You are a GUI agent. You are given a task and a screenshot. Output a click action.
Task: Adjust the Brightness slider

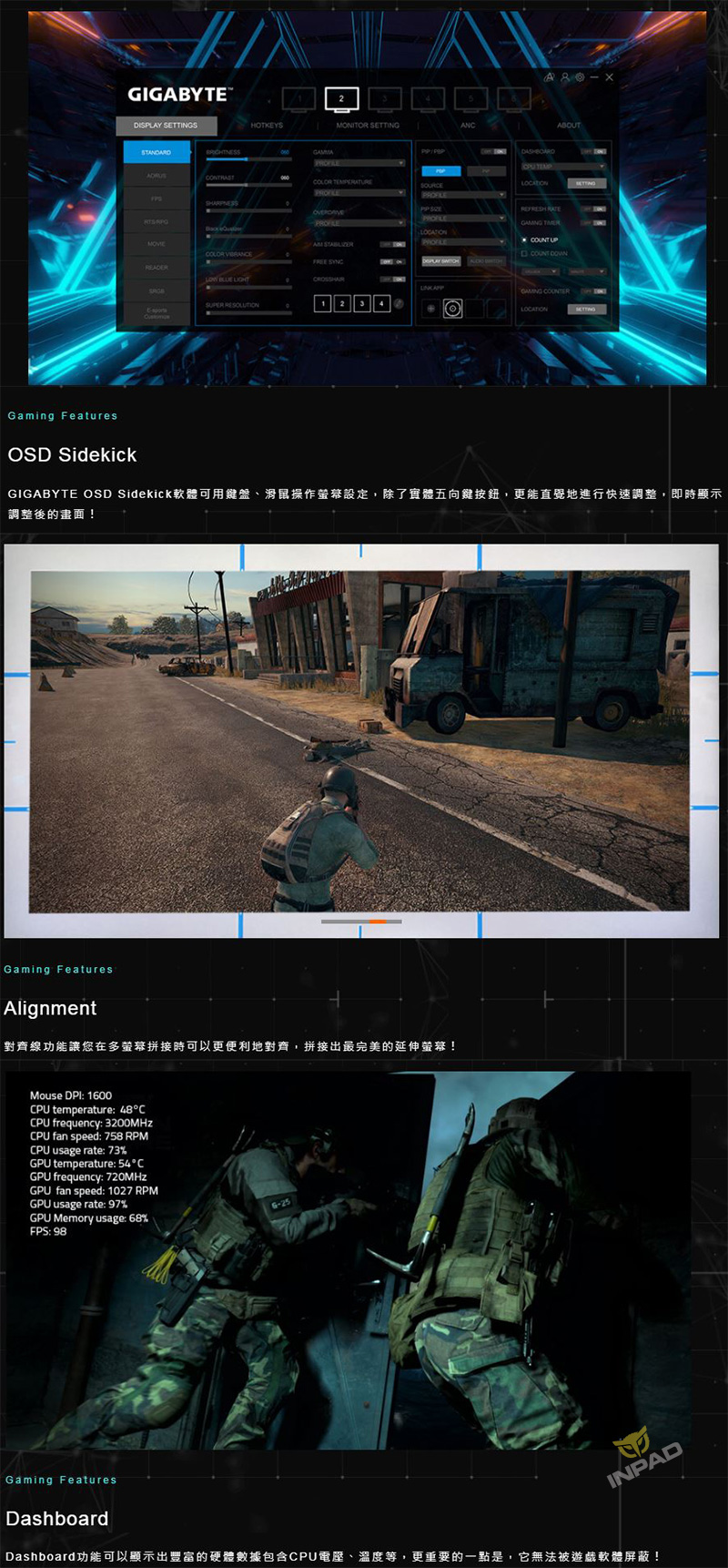(x=248, y=160)
